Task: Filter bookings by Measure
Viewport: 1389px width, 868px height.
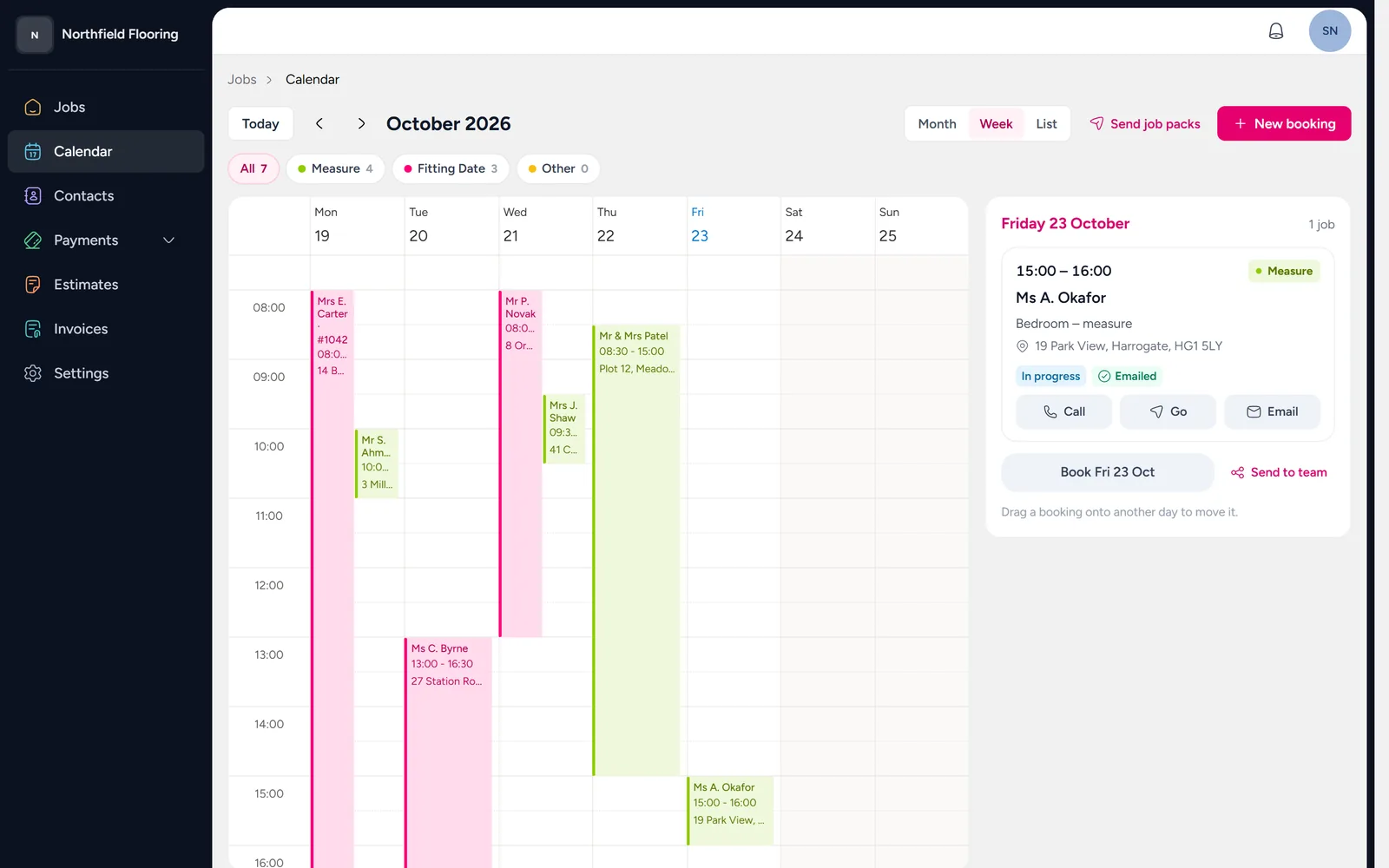Action: [x=335, y=168]
